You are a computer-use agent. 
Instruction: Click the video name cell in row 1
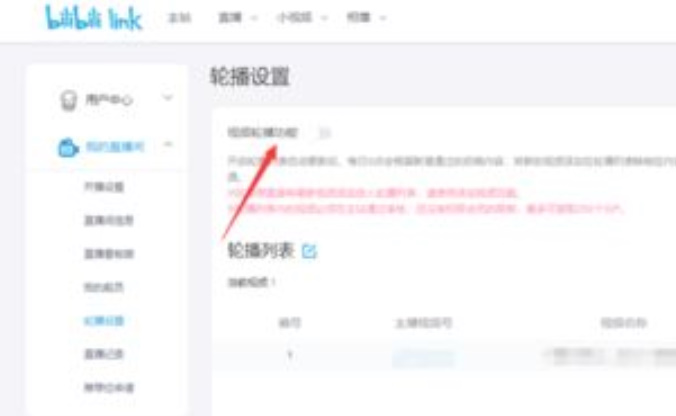point(609,357)
